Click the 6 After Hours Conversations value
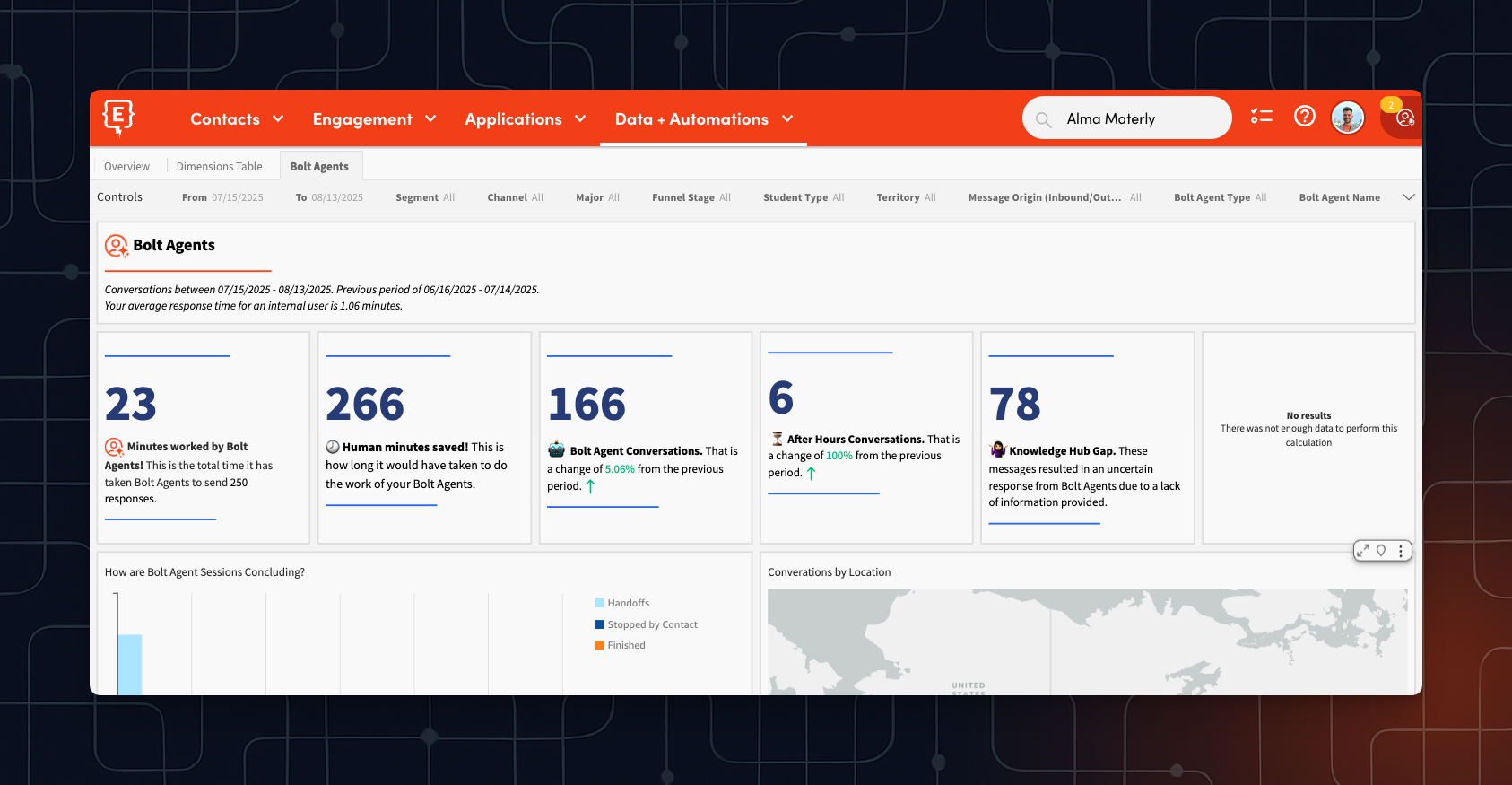The width and height of the screenshot is (1512, 785). point(781,397)
